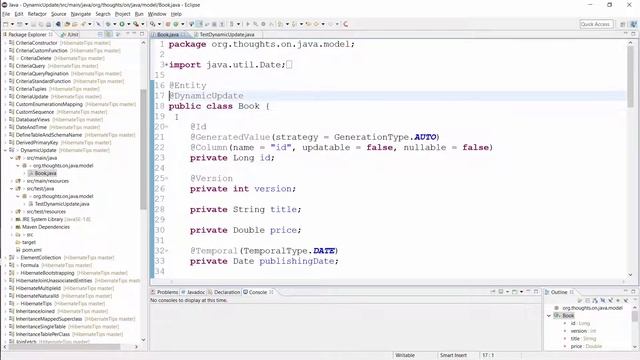Click the Open Perspective icon
This screenshot has height=360, width=640.
point(623,24)
